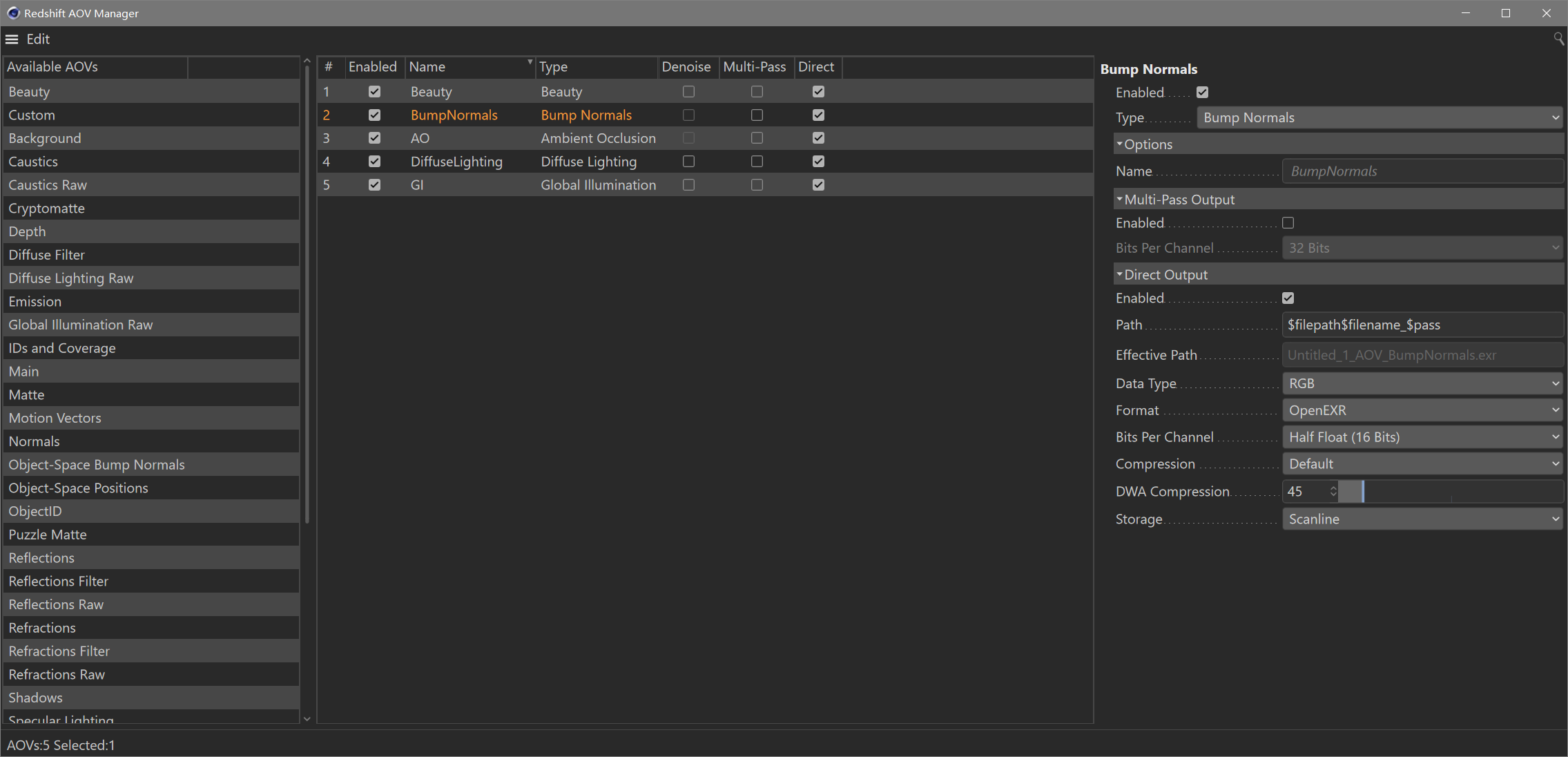The width and height of the screenshot is (1568, 757).
Task: Select Reflections Filter in Available AOVs
Action: [151, 582]
